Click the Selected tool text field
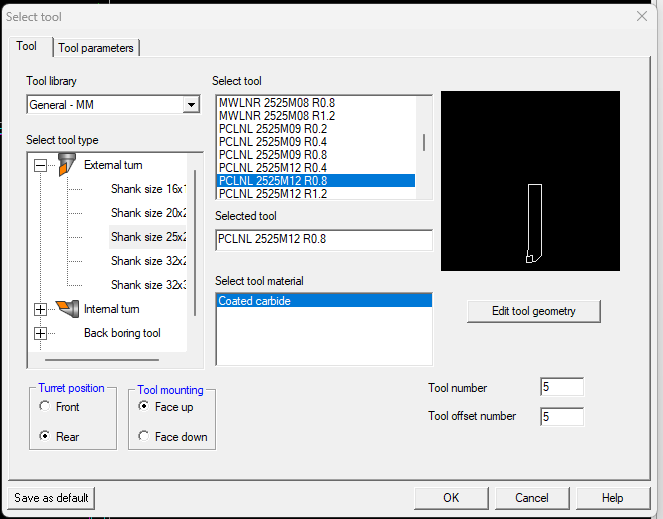The image size is (663, 519). [324, 240]
